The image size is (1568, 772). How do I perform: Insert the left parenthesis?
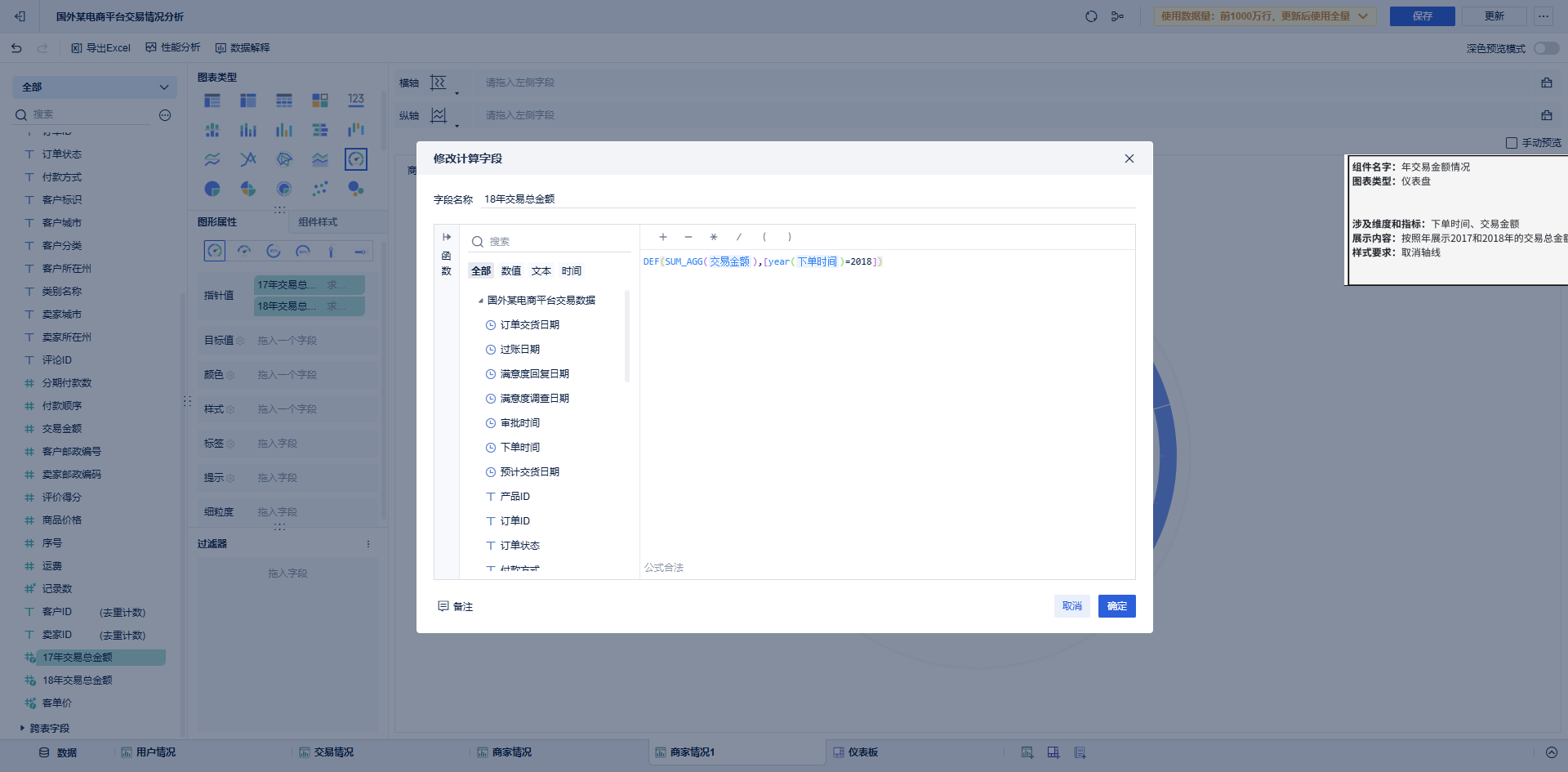[764, 237]
